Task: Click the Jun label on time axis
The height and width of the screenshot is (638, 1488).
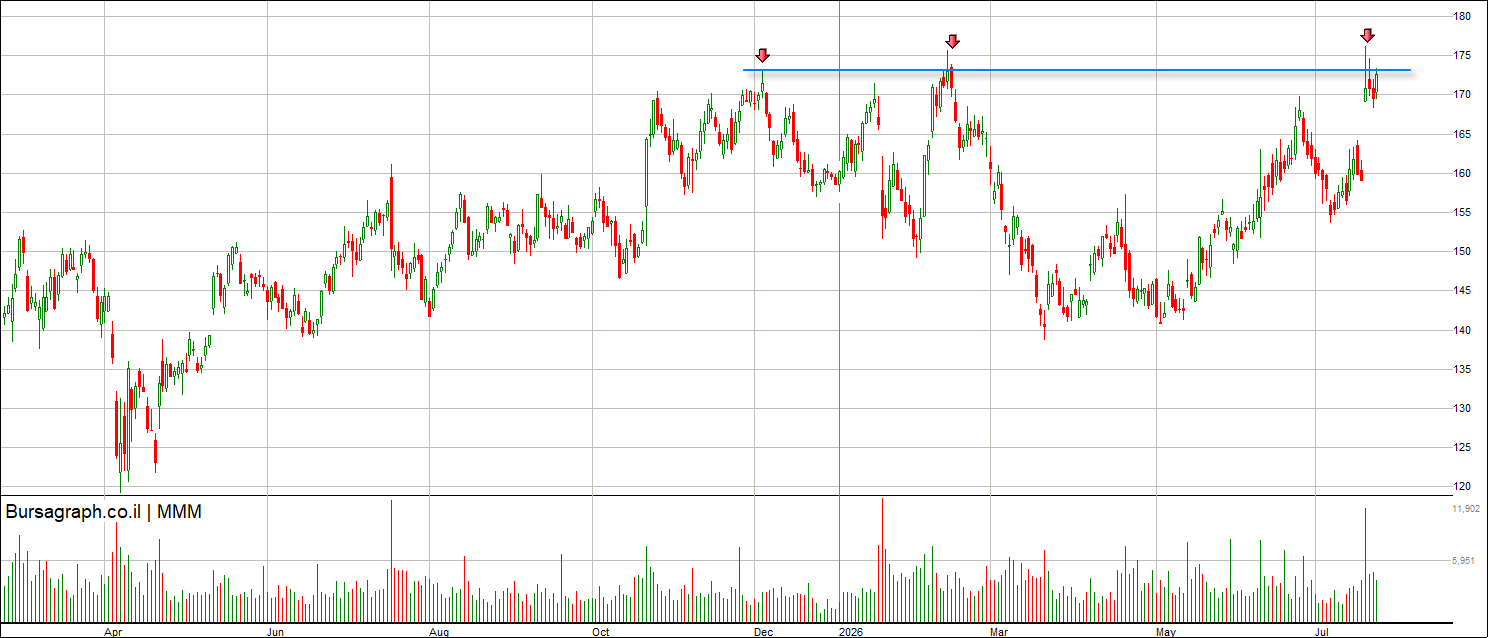Action: 276,632
